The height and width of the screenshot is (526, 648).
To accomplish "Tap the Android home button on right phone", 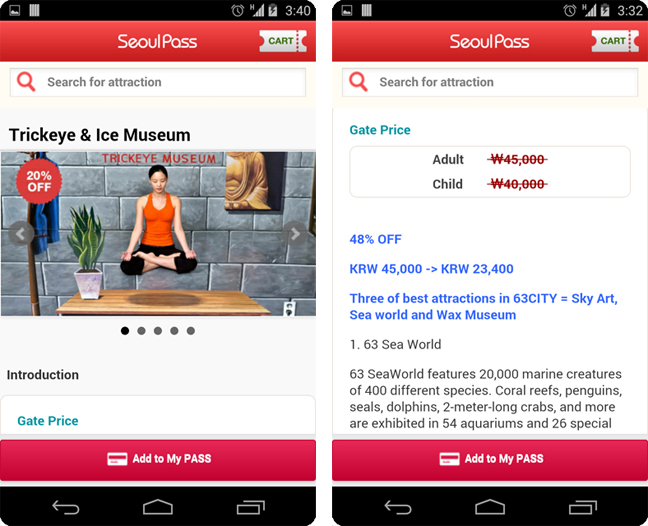I will [x=490, y=507].
